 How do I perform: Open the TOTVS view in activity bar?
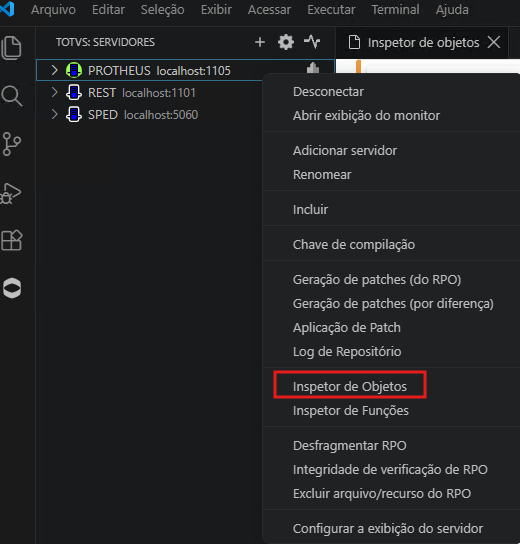pos(12,288)
